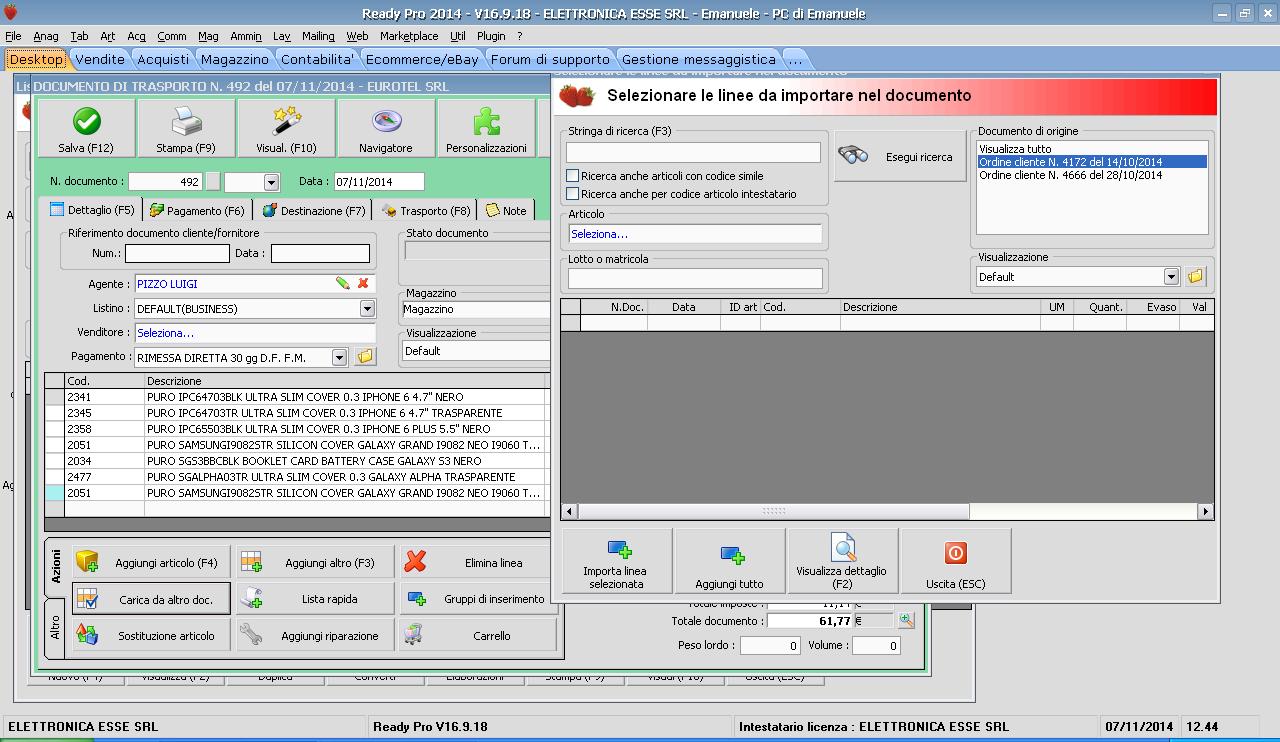Open the Marketplace menu
1280x742 pixels.
coord(409,36)
